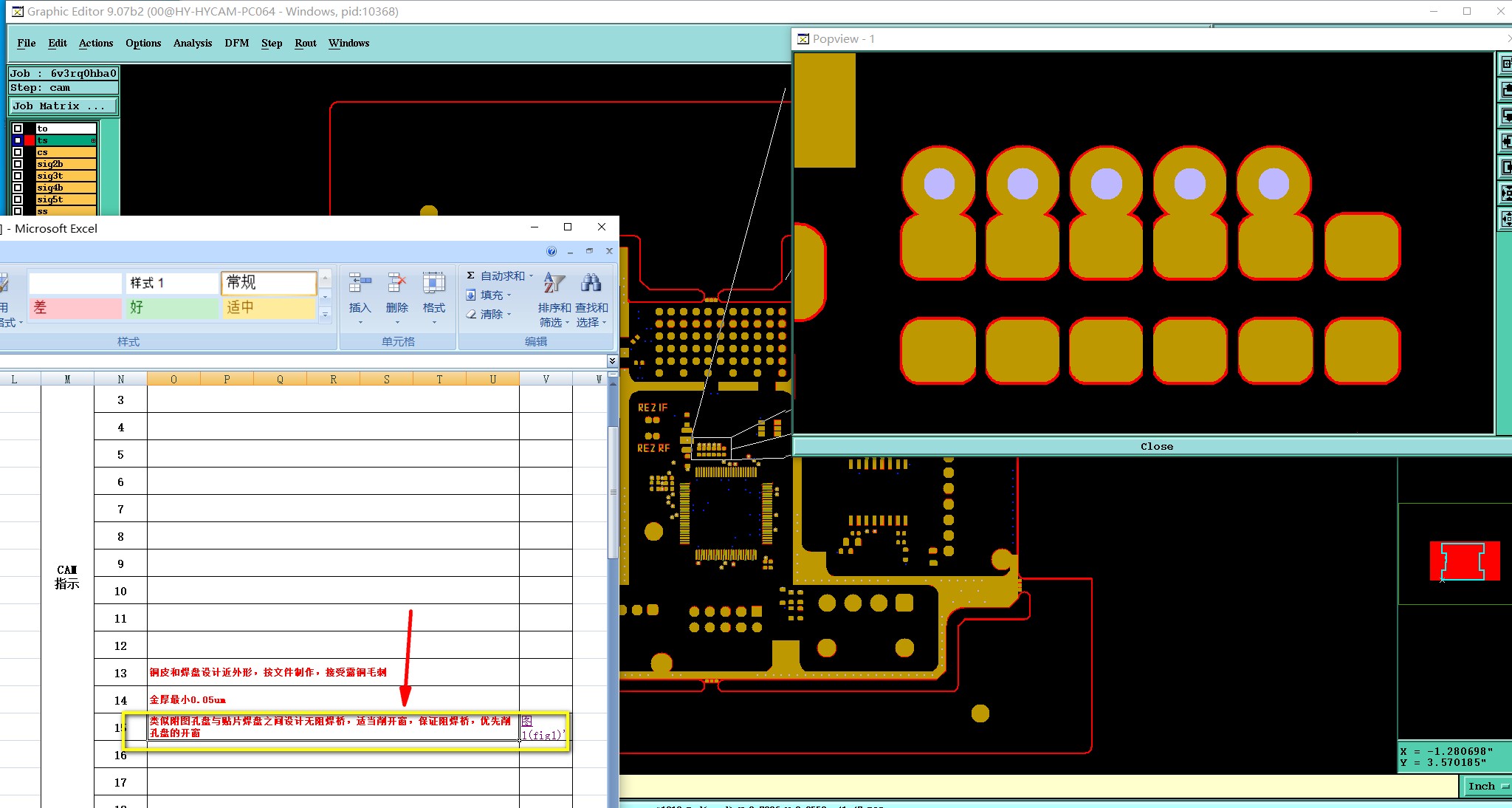This screenshot has width=1512, height=808.
Task: Open the Inch units dropdown
Action: click(x=1485, y=787)
